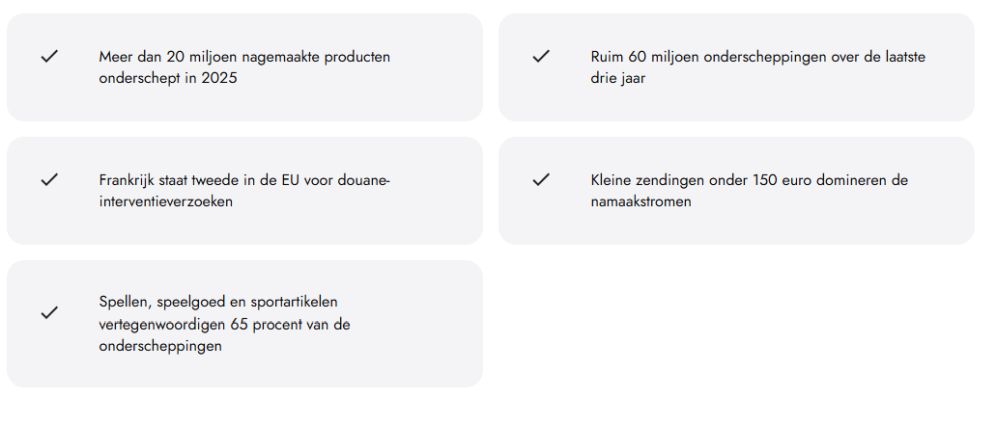Click the year '2025' in the first card
Viewport: 1000px width, 429px height.
(219, 78)
